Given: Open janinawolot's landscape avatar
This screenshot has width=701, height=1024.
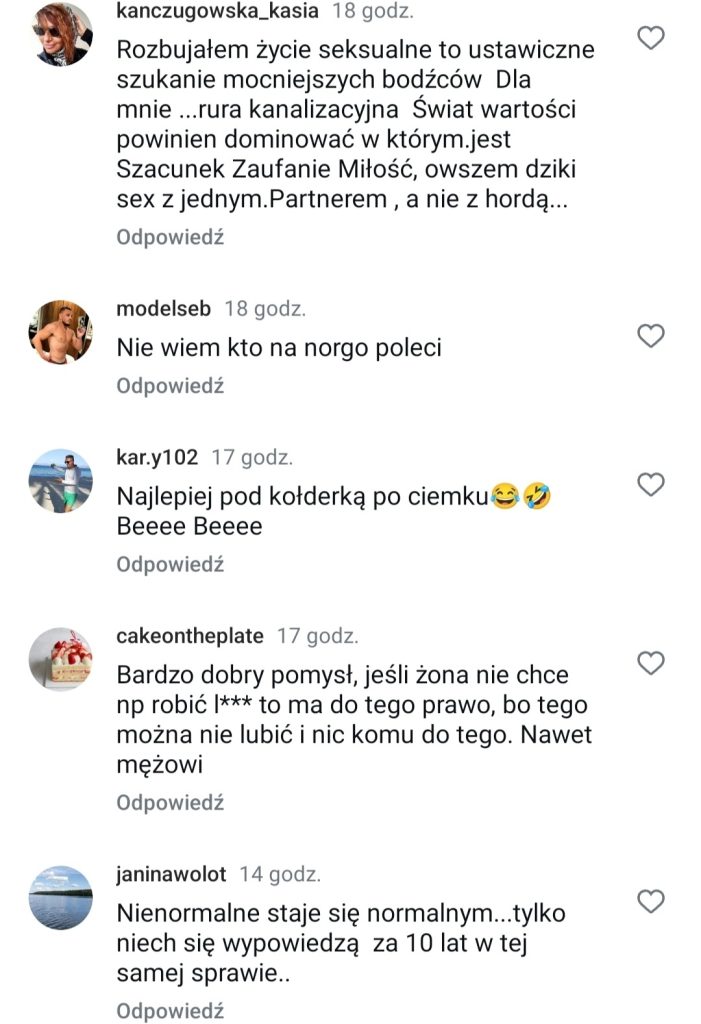Looking at the screenshot, I should point(62,896).
